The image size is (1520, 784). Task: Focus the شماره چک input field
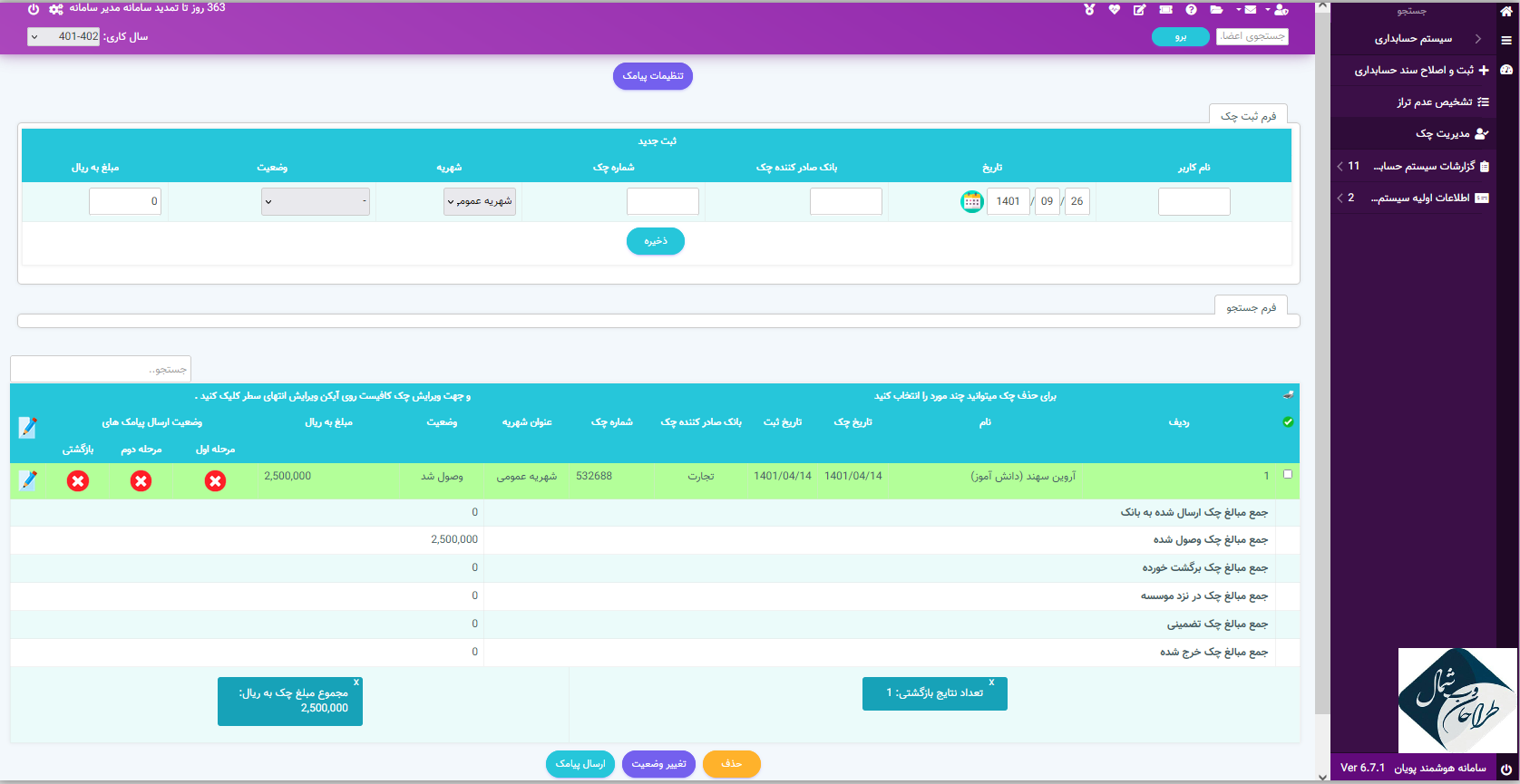click(x=663, y=201)
